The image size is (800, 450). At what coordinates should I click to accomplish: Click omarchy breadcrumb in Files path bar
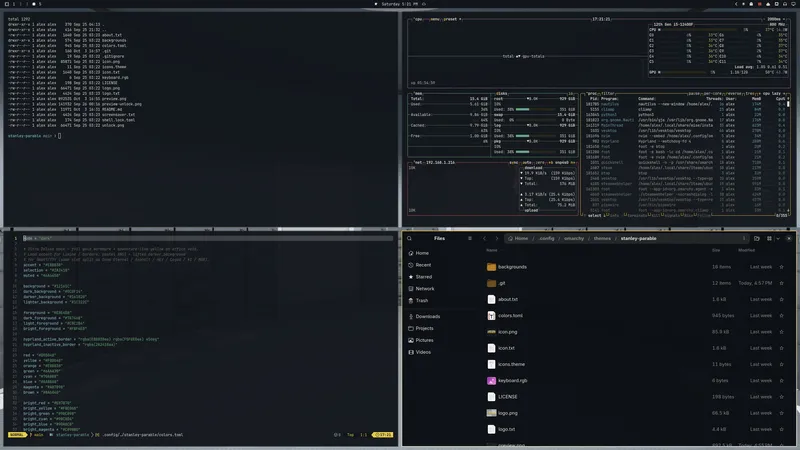click(574, 238)
